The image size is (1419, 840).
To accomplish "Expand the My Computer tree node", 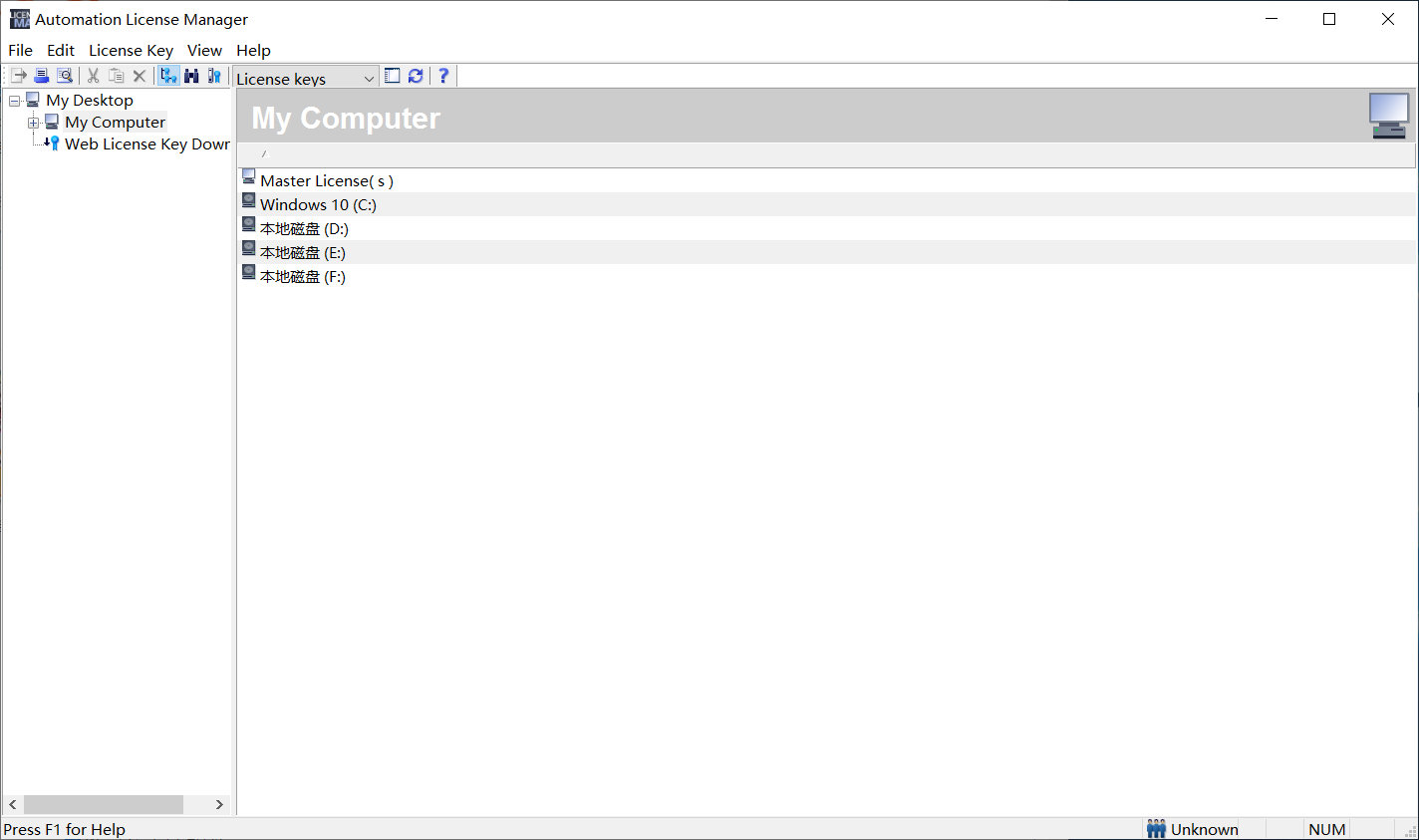I will [33, 123].
